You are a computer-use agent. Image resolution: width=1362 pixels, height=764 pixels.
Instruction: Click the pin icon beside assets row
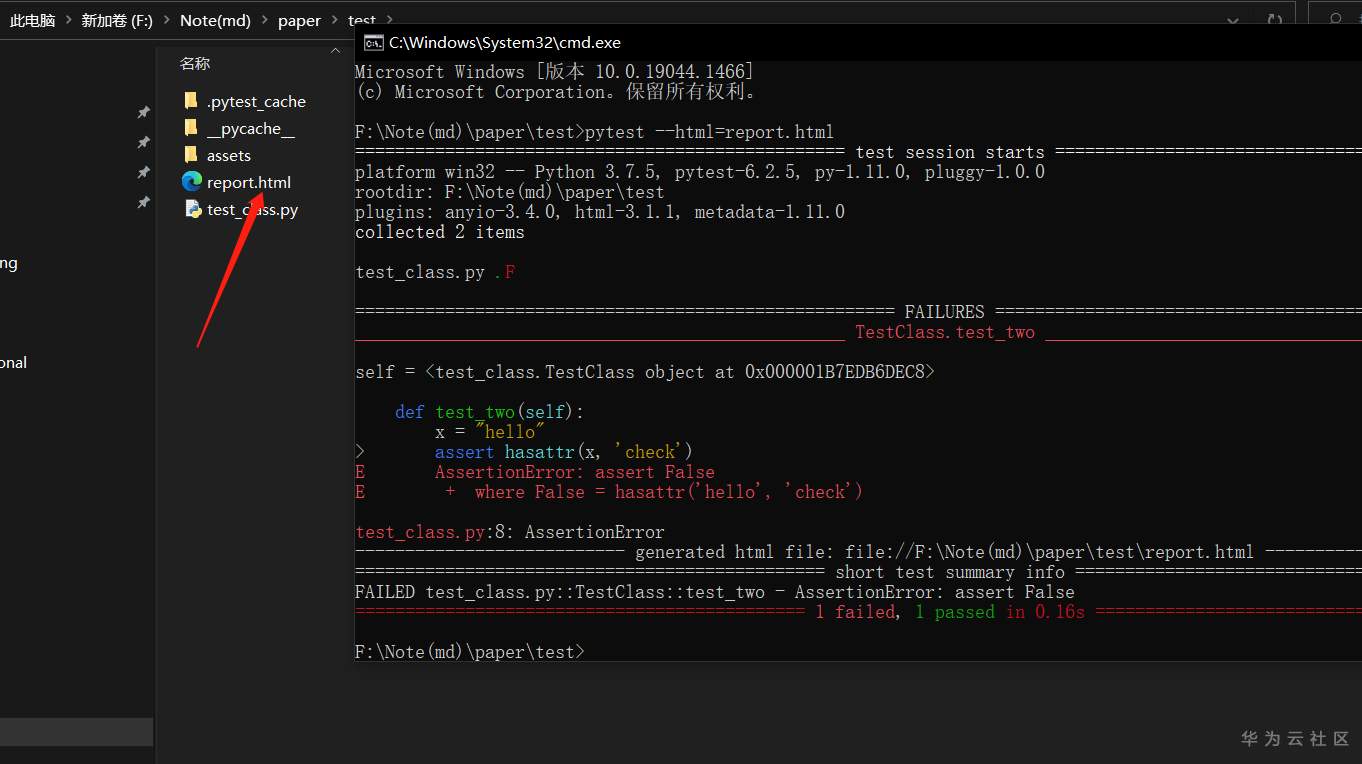(x=143, y=172)
